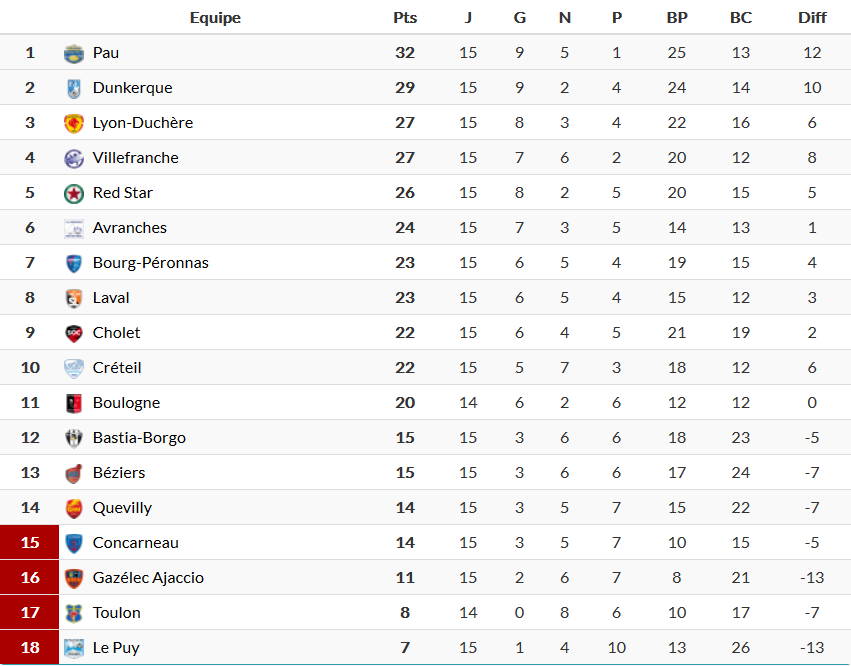Click the Boulogne team crest
The width and height of the screenshot is (851, 666).
pos(74,403)
